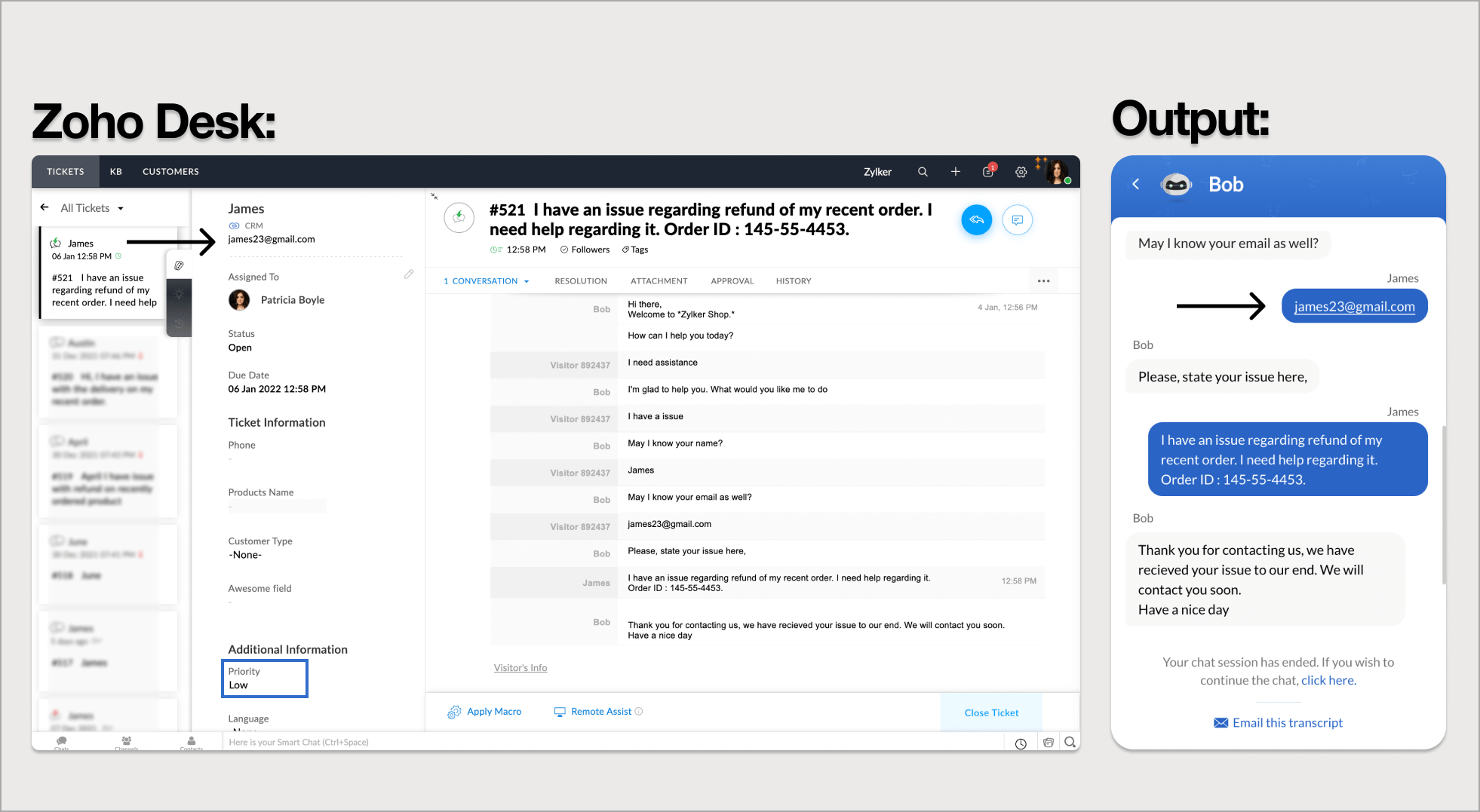The width and height of the screenshot is (1480, 812).
Task: Click the Apply Macro link
Action: (494, 712)
